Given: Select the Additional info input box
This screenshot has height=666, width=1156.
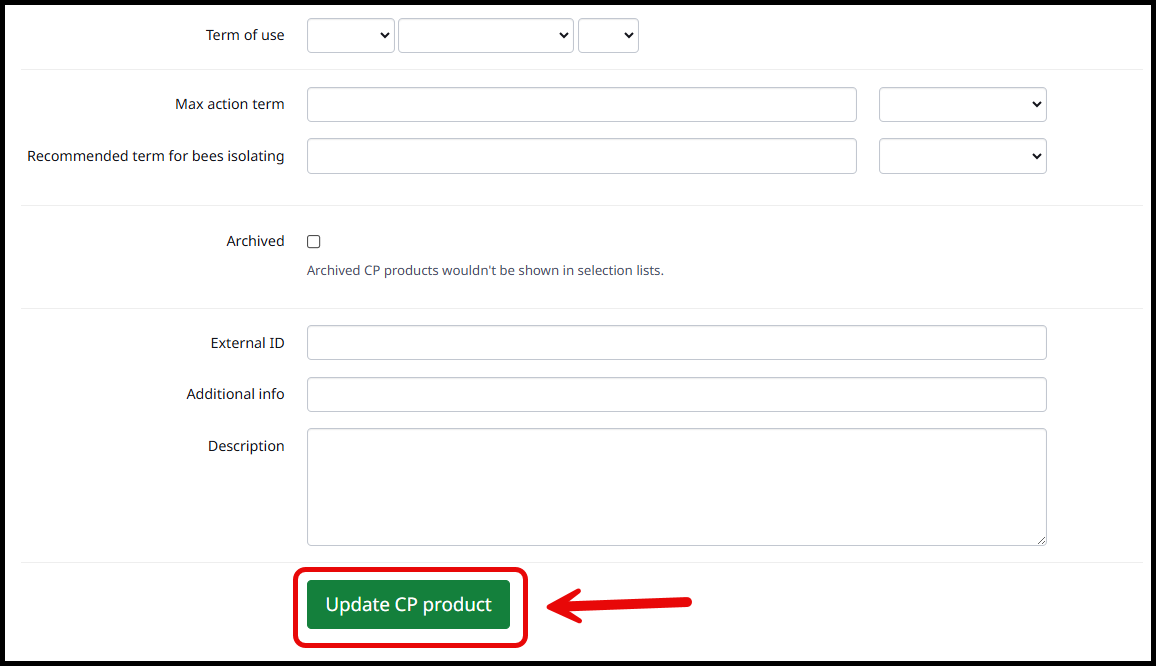Looking at the screenshot, I should (676, 394).
